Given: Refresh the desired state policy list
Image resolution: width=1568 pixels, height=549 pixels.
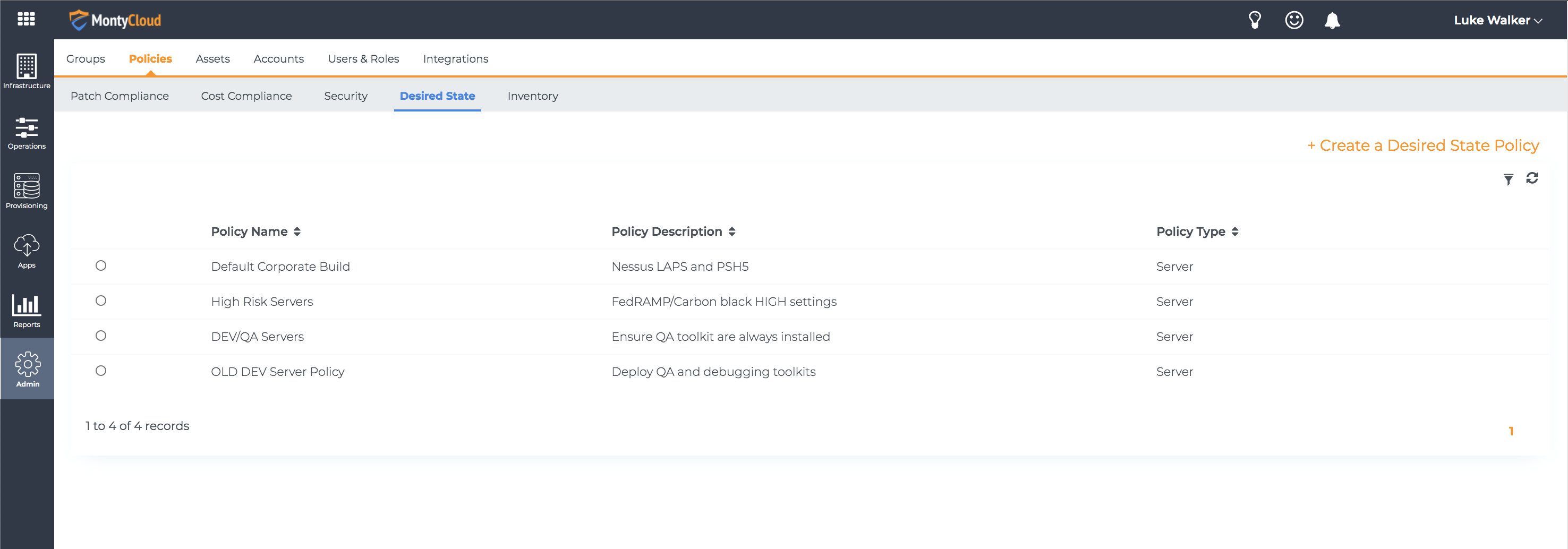Looking at the screenshot, I should coord(1531,178).
